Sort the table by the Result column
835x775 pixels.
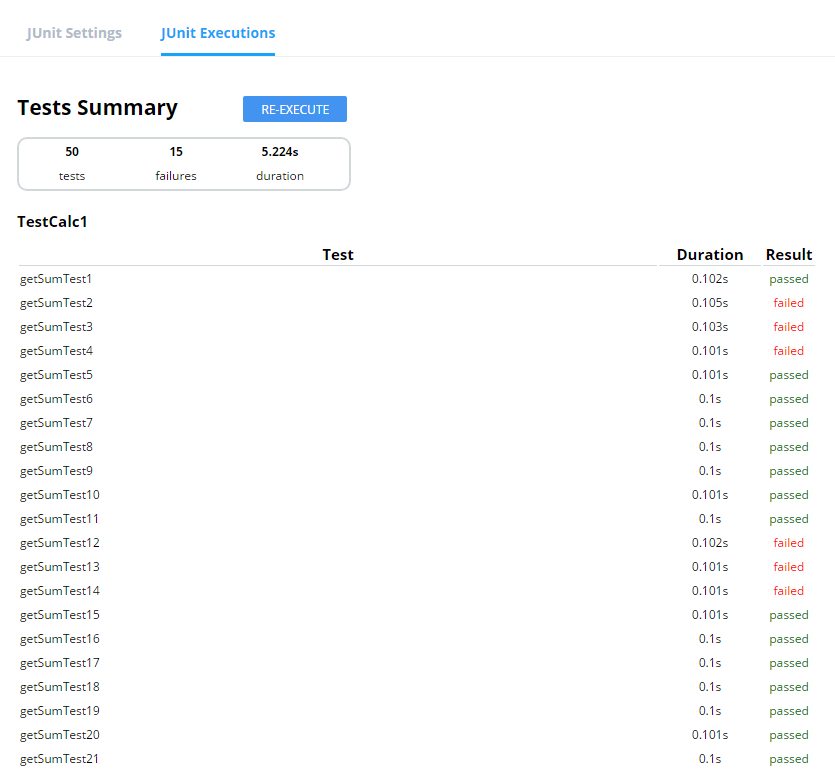pos(789,255)
